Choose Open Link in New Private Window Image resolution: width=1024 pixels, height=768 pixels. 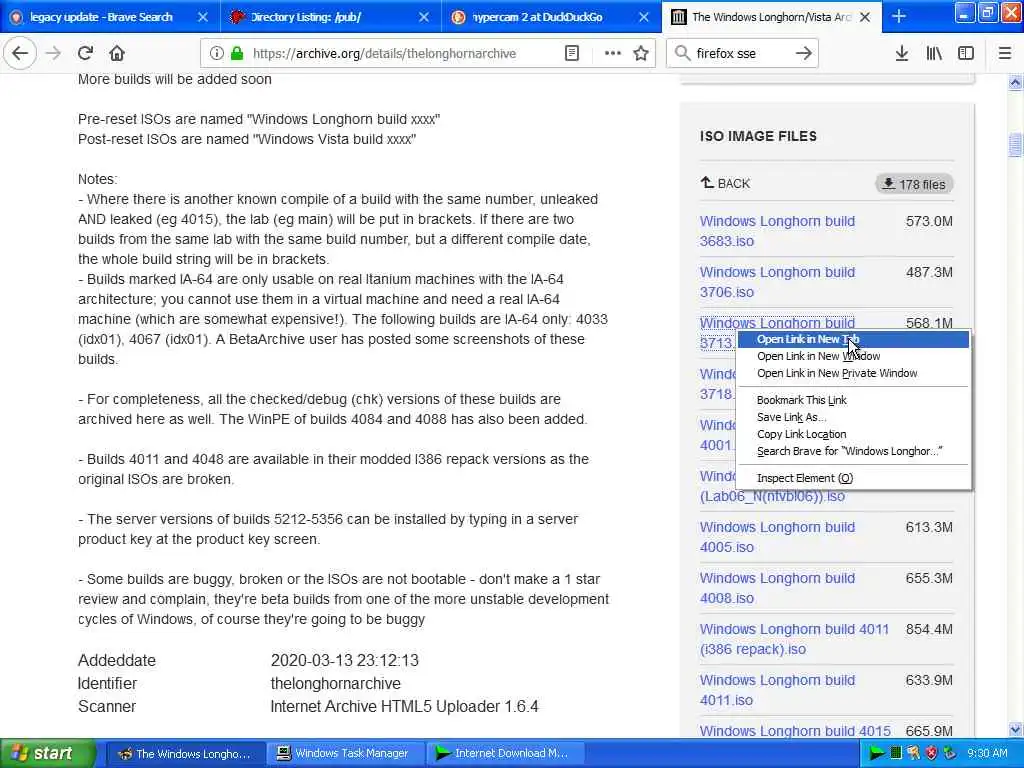(853, 374)
